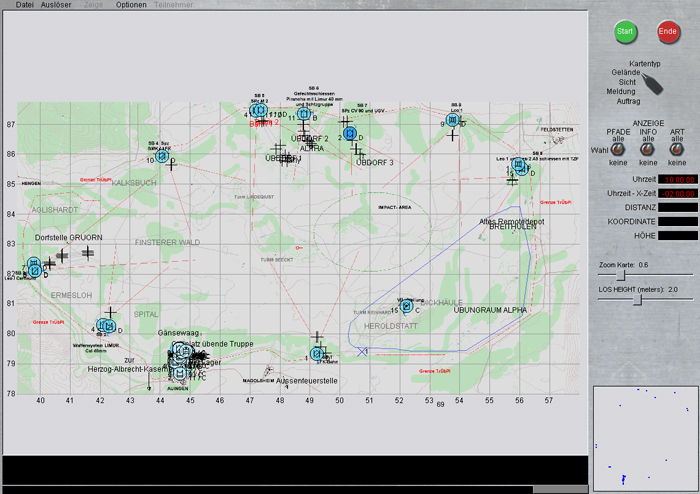Click unit marker 4 near Spital
Viewport: 700px width, 494px height.
point(103,326)
